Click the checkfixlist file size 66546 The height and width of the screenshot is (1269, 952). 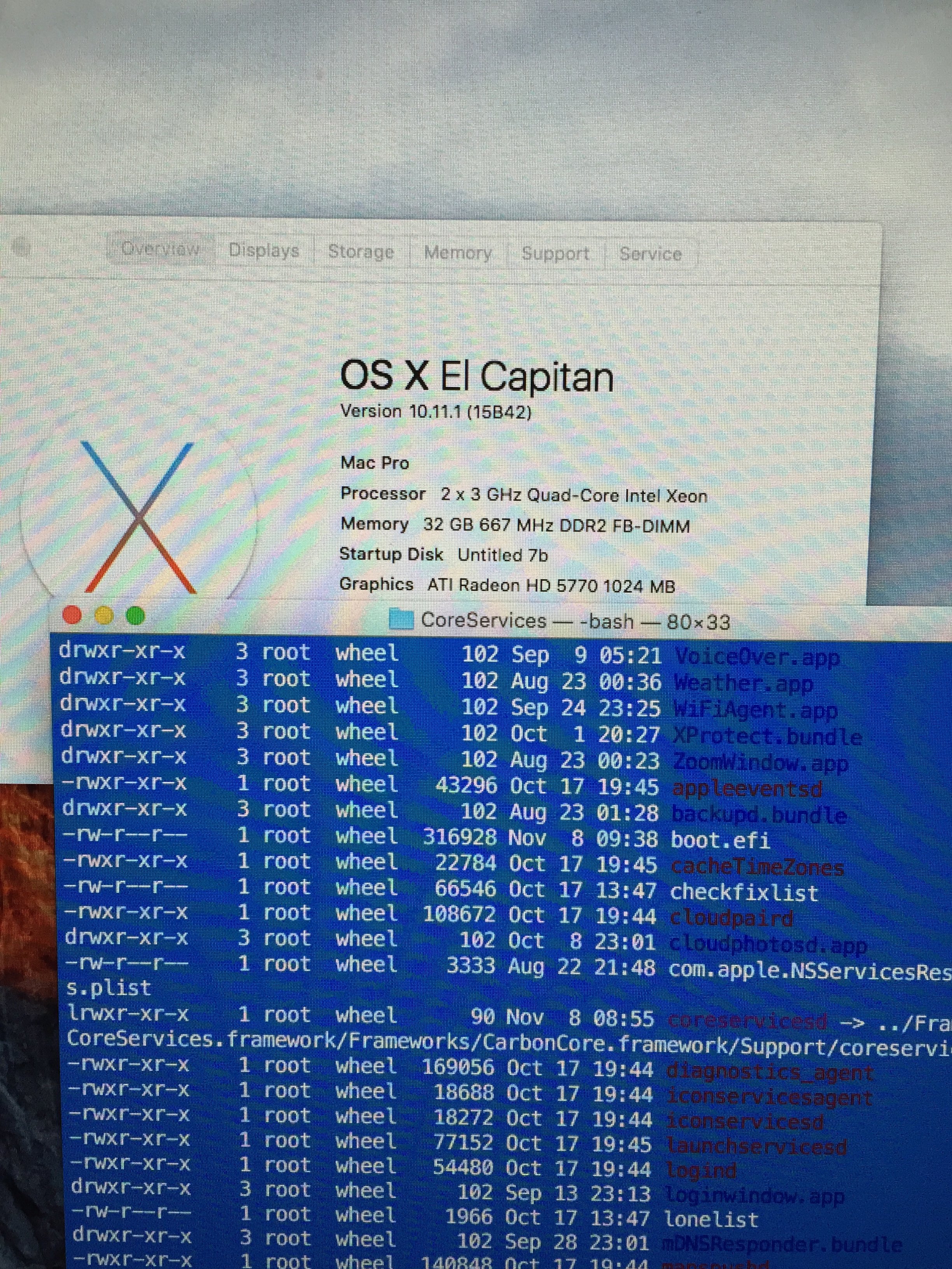tap(465, 889)
